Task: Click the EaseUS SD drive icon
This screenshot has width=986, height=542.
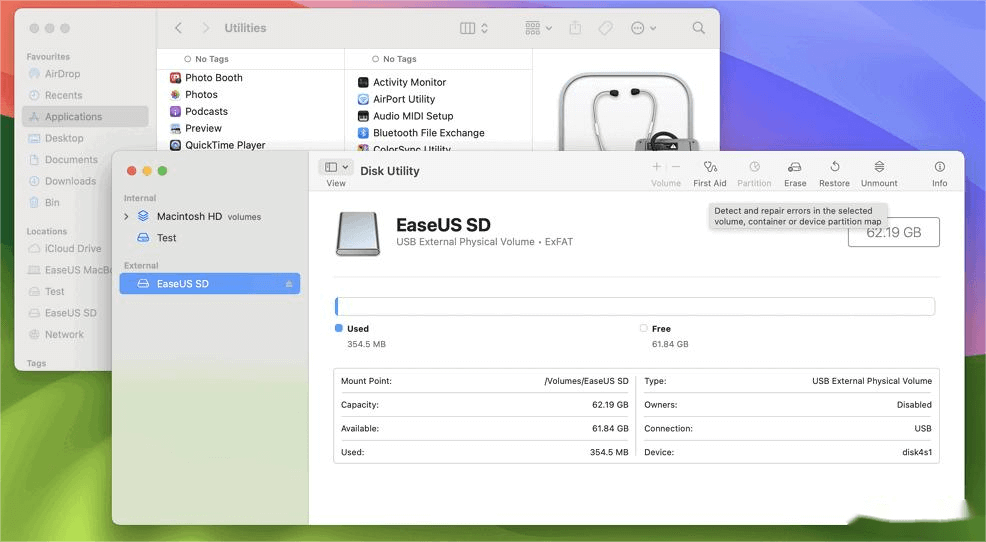Action: [358, 233]
